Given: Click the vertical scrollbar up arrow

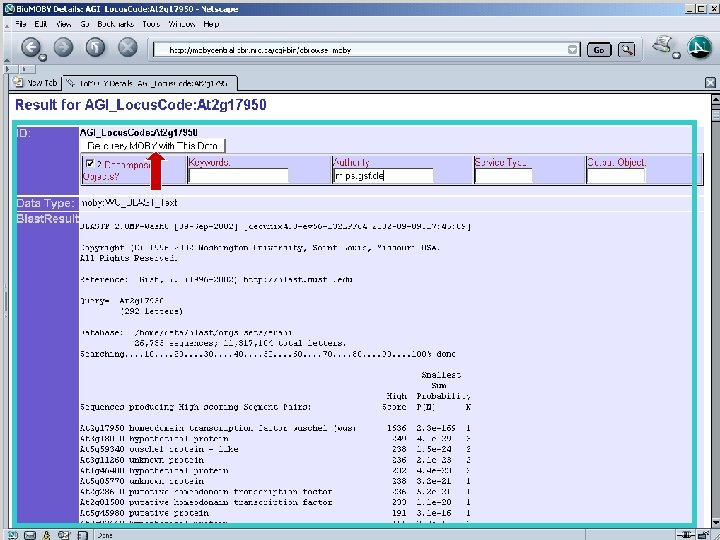Looking at the screenshot, I should tap(715, 98).
